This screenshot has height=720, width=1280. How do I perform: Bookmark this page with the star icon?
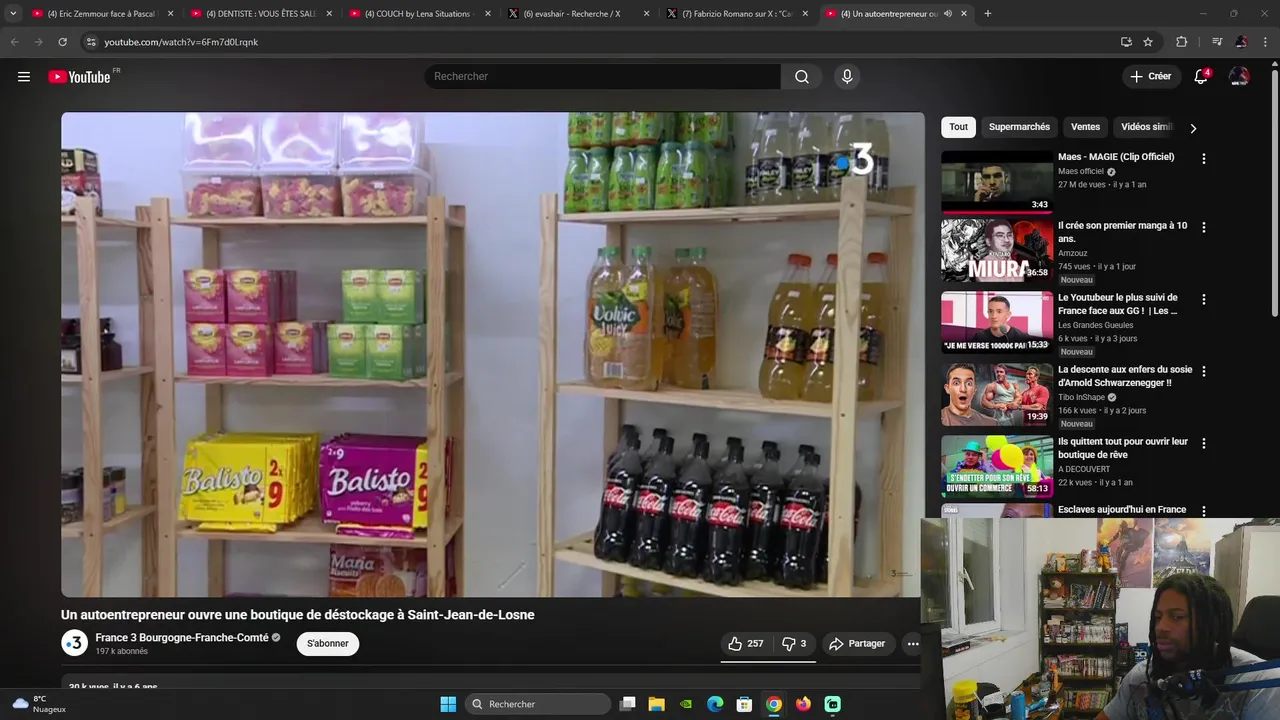point(1148,42)
